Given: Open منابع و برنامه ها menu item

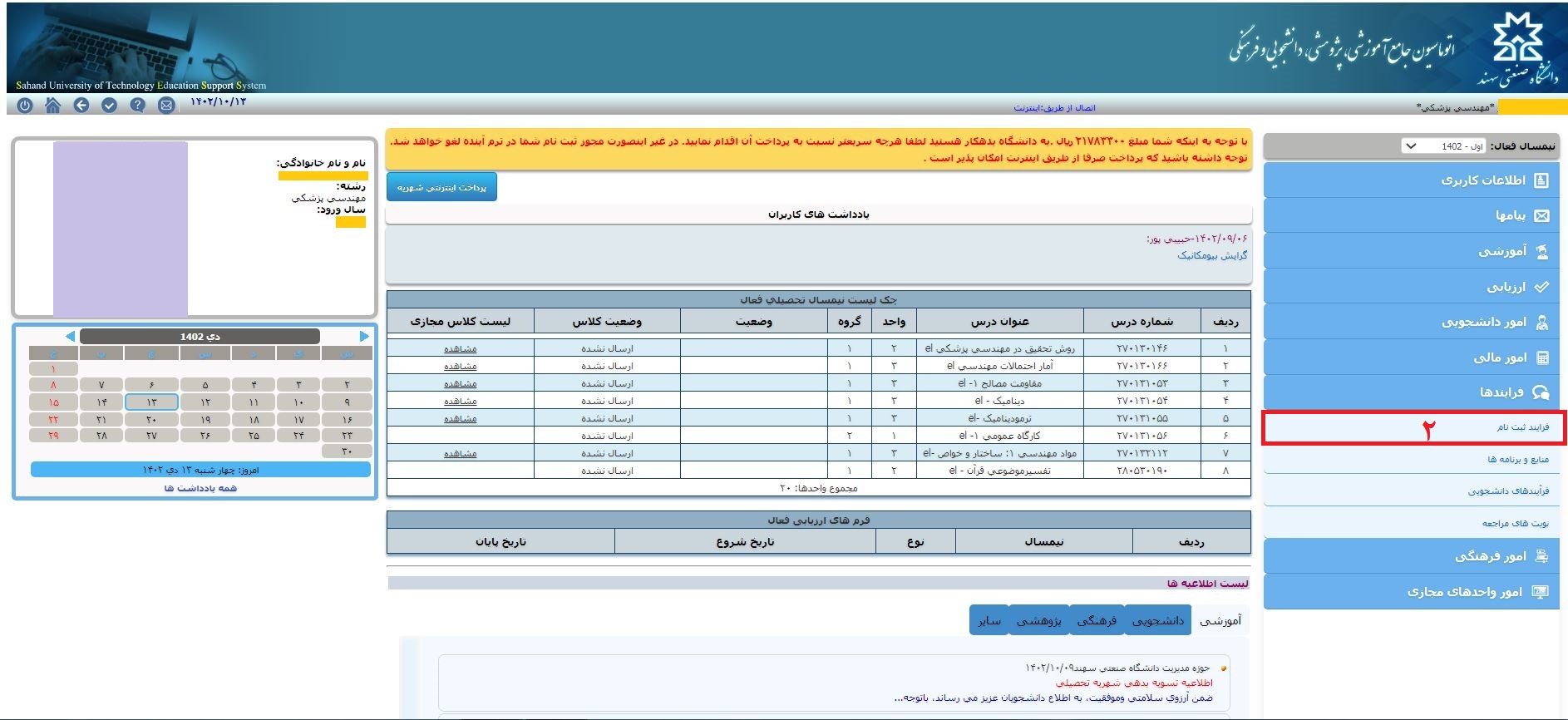Looking at the screenshot, I should [1517, 460].
